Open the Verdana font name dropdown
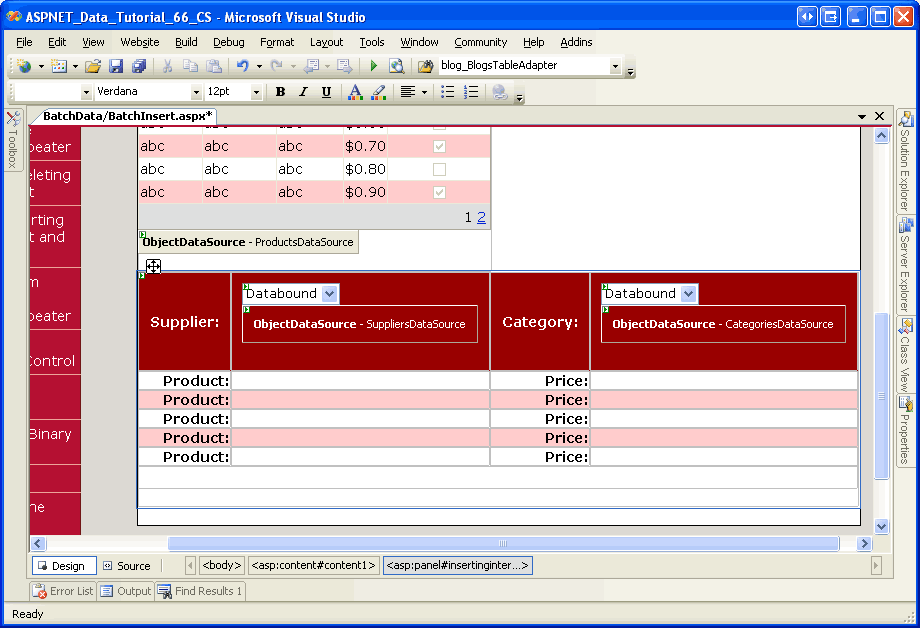920x628 pixels. coord(196,92)
